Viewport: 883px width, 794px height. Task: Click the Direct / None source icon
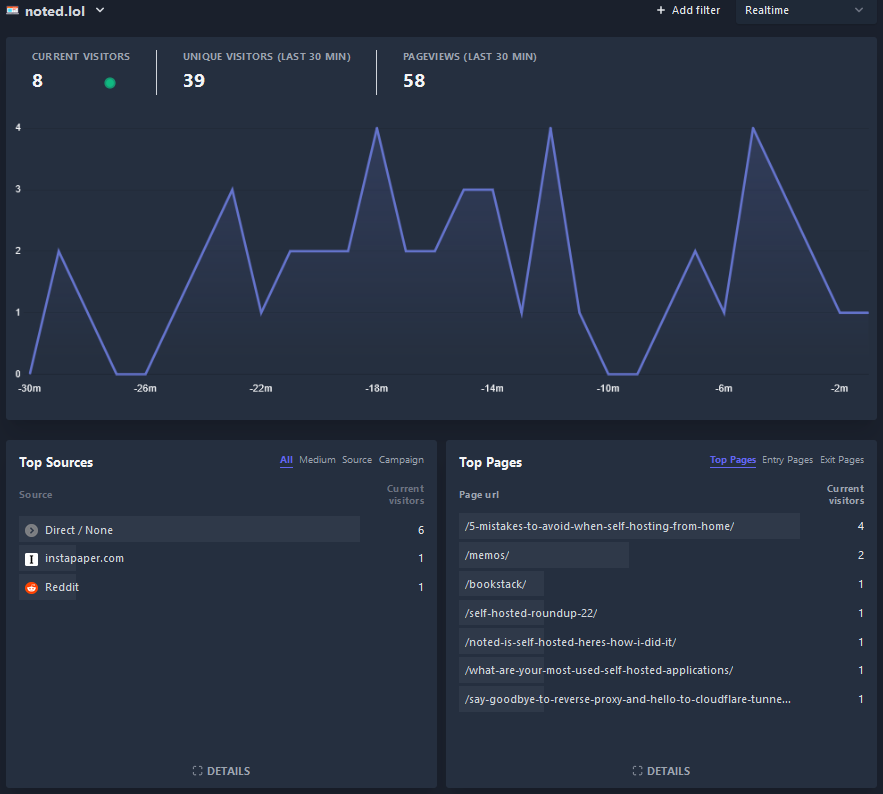click(x=32, y=530)
